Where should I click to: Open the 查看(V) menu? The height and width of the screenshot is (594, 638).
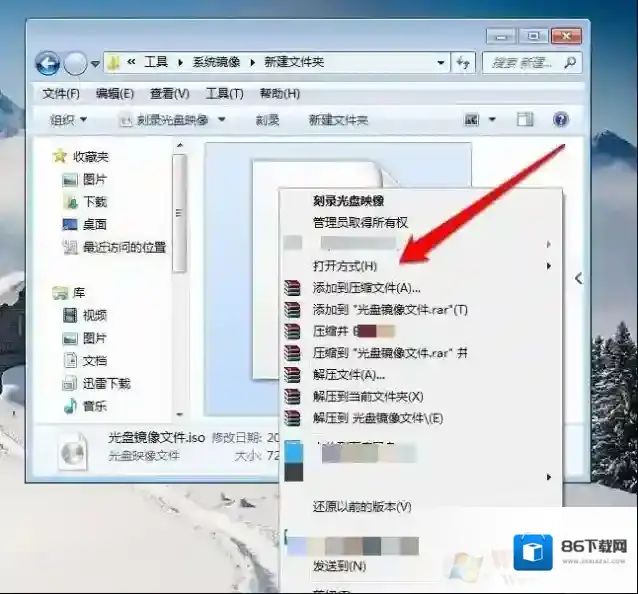coord(170,94)
